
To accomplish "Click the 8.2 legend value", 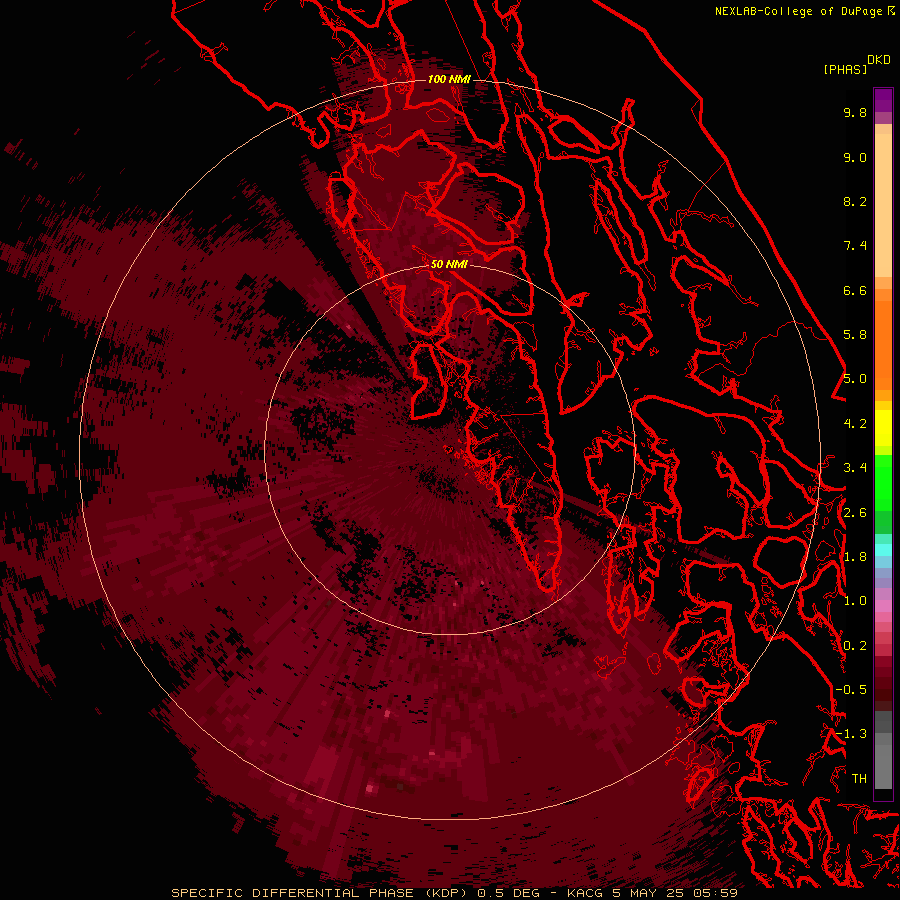I will (855, 201).
